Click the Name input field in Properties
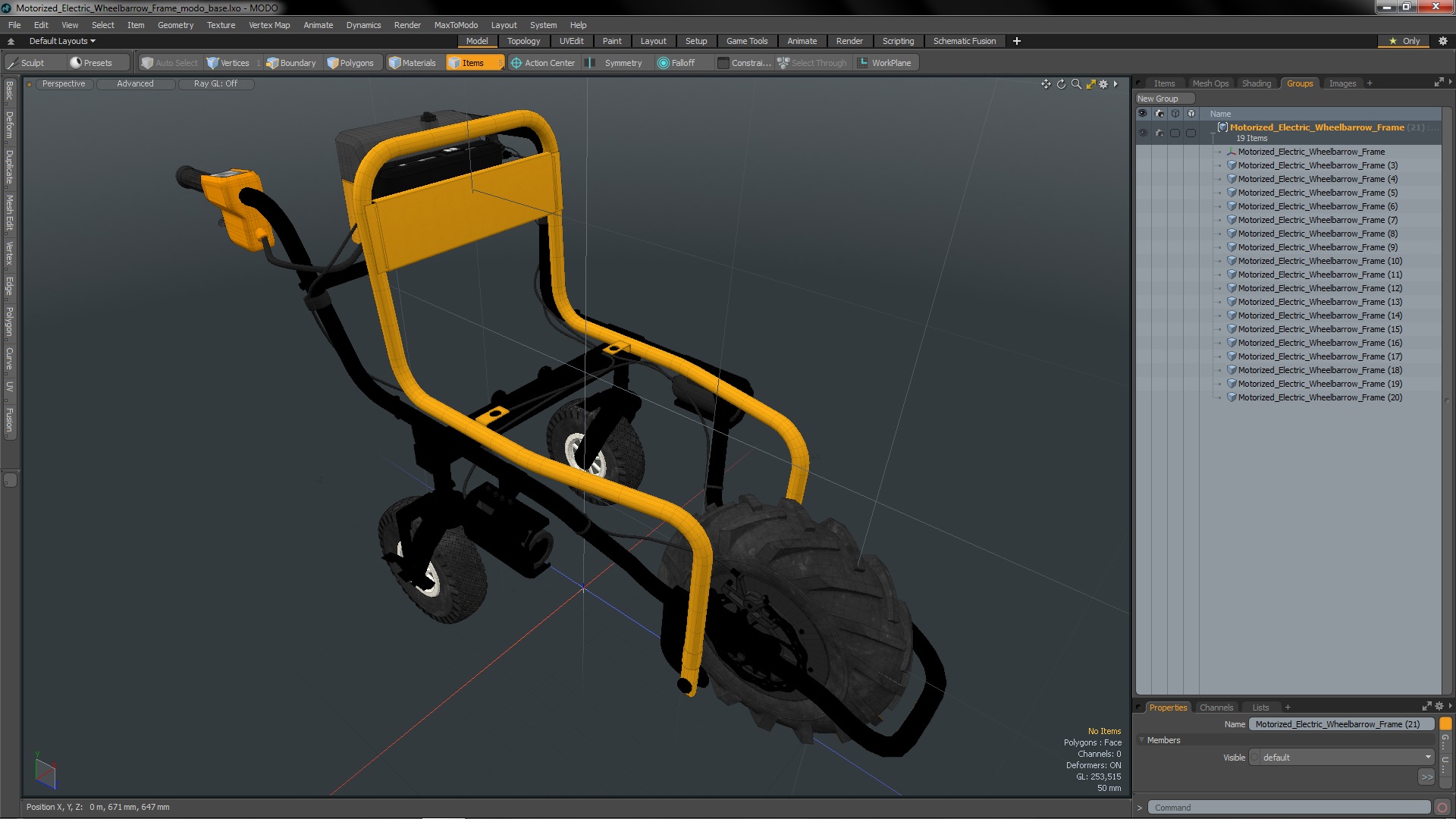 pos(1341,724)
